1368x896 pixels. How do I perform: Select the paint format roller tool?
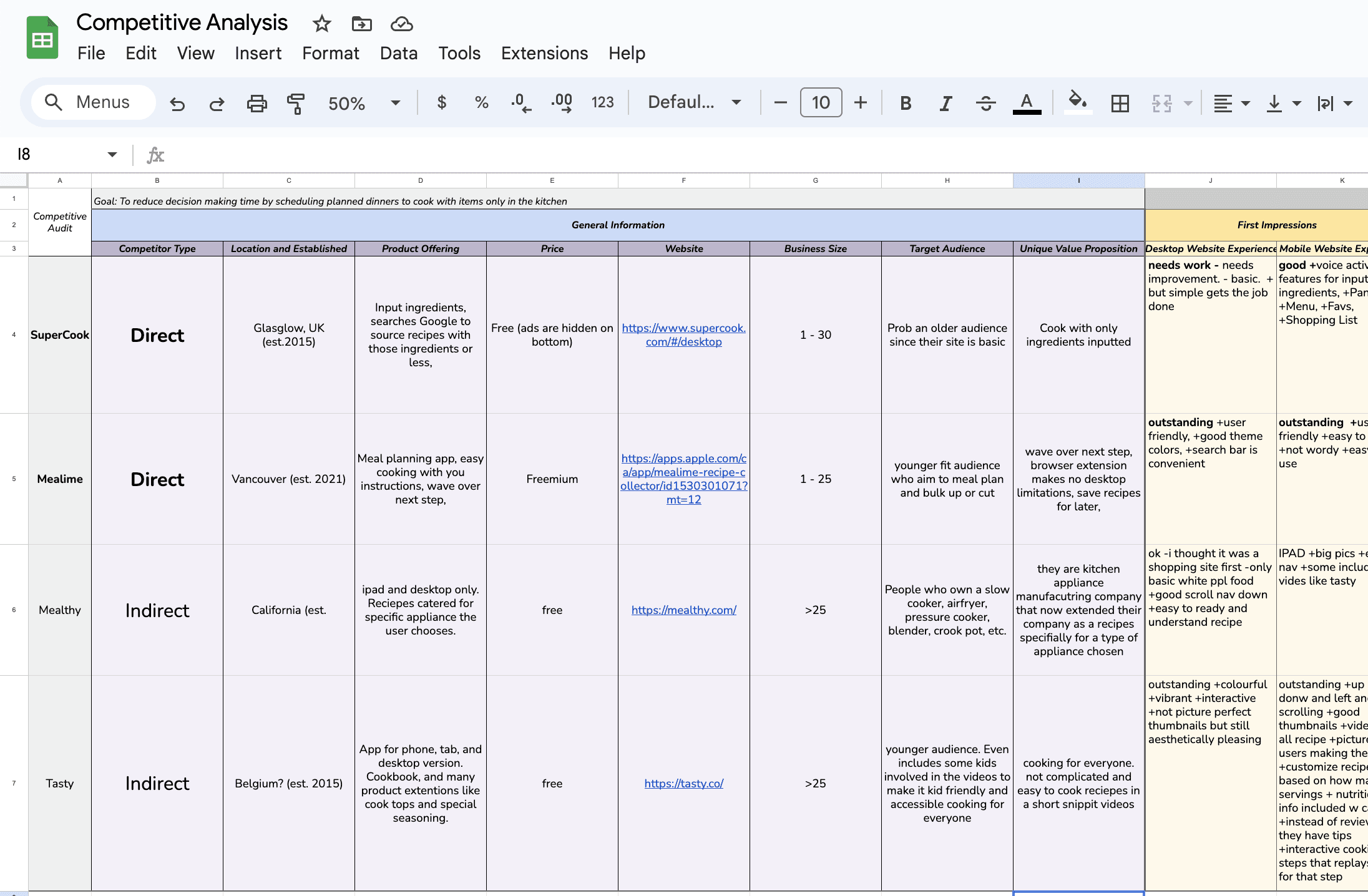click(x=296, y=103)
